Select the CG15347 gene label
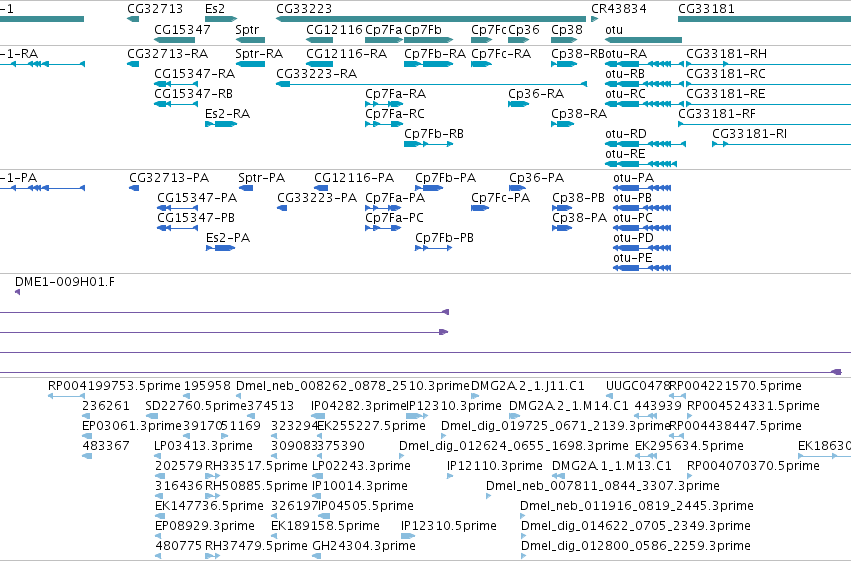Image resolution: width=851 pixels, height=561 pixels. (182, 30)
